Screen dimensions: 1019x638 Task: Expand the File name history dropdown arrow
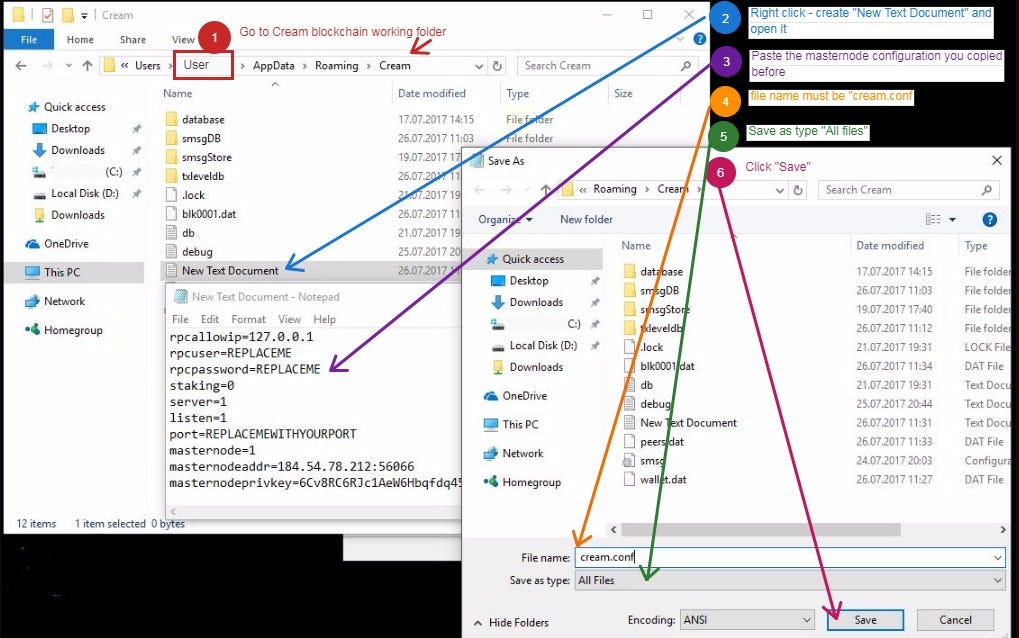pos(998,557)
